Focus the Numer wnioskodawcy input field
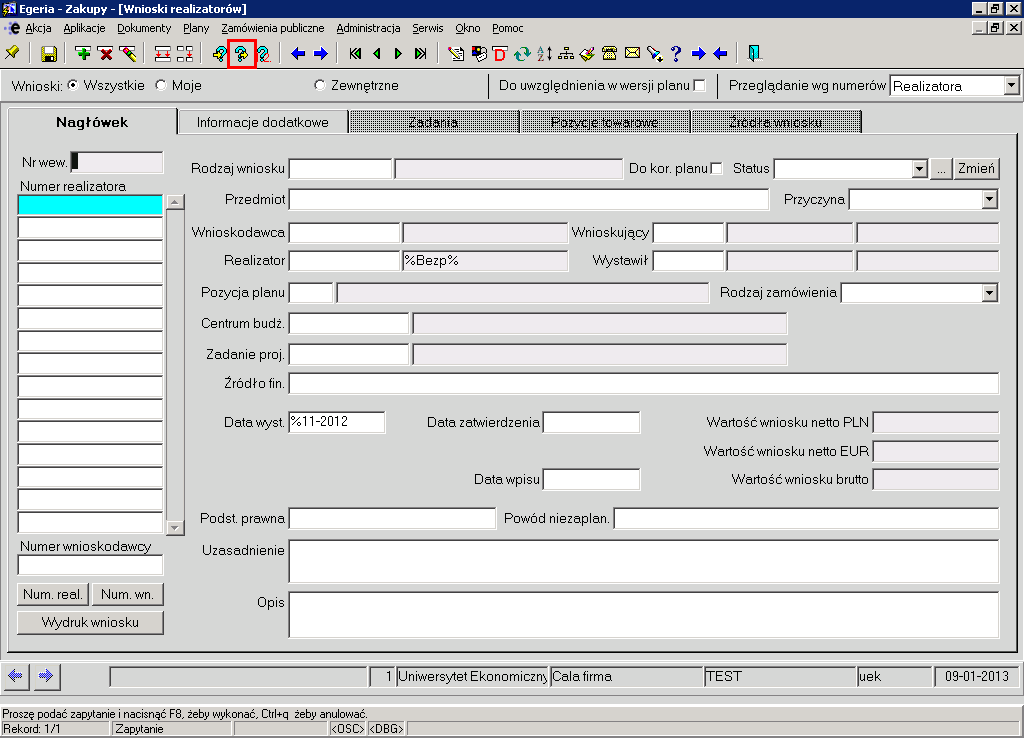 (90, 566)
